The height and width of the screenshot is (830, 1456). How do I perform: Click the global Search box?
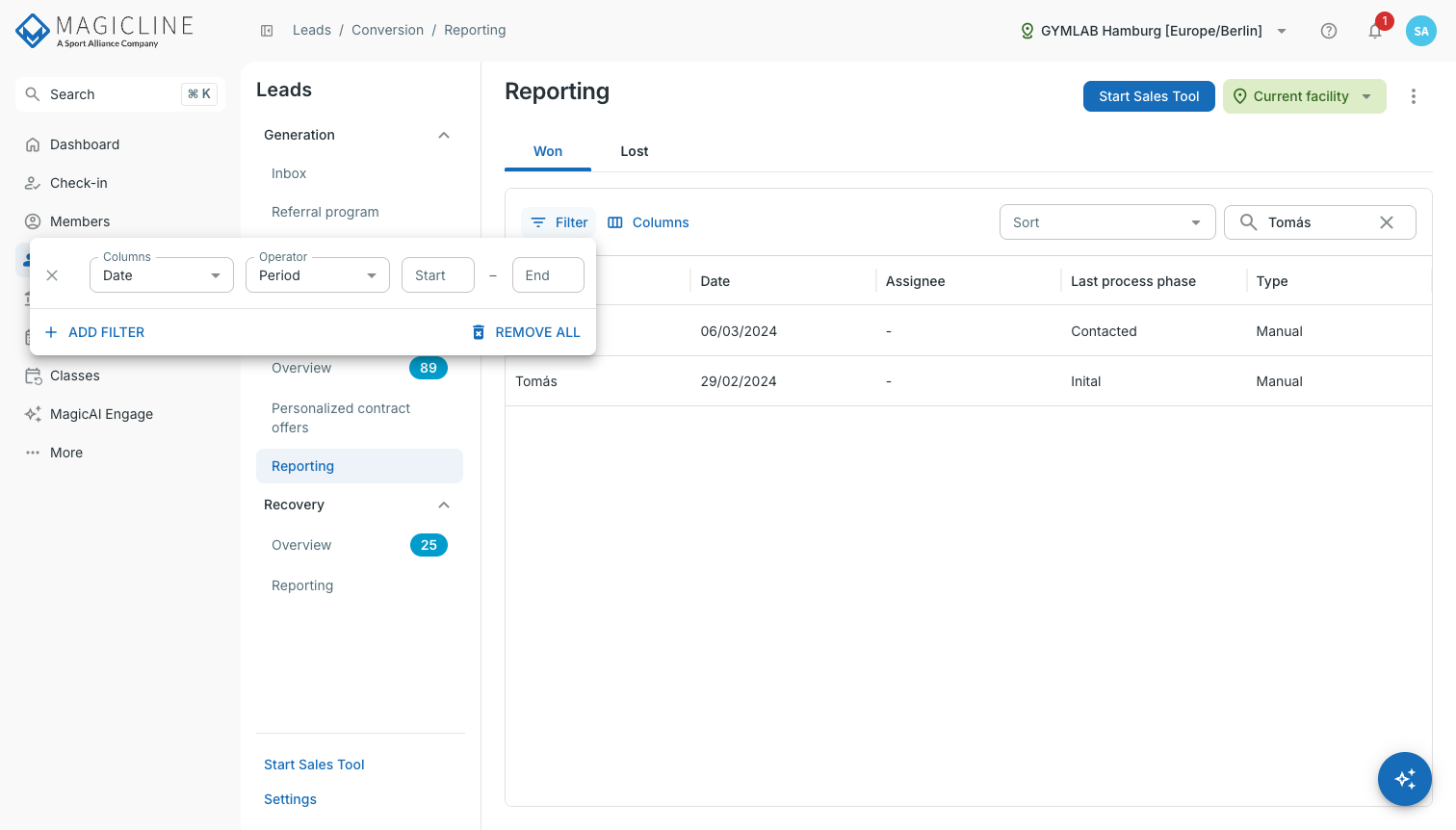(120, 94)
